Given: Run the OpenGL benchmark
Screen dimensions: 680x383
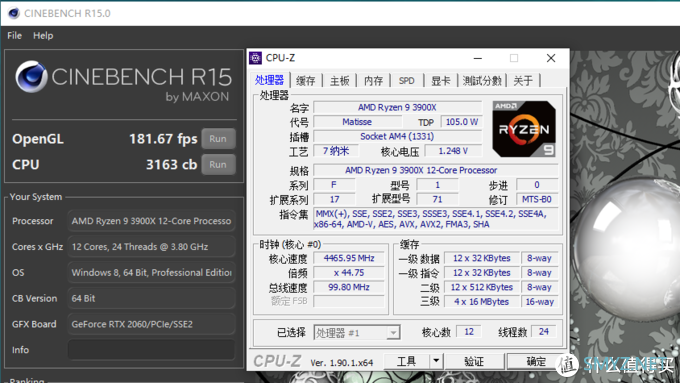Looking at the screenshot, I should click(x=218, y=139).
